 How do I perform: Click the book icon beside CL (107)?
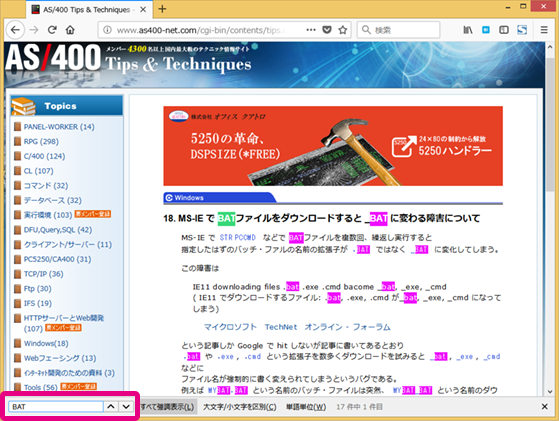(17, 171)
